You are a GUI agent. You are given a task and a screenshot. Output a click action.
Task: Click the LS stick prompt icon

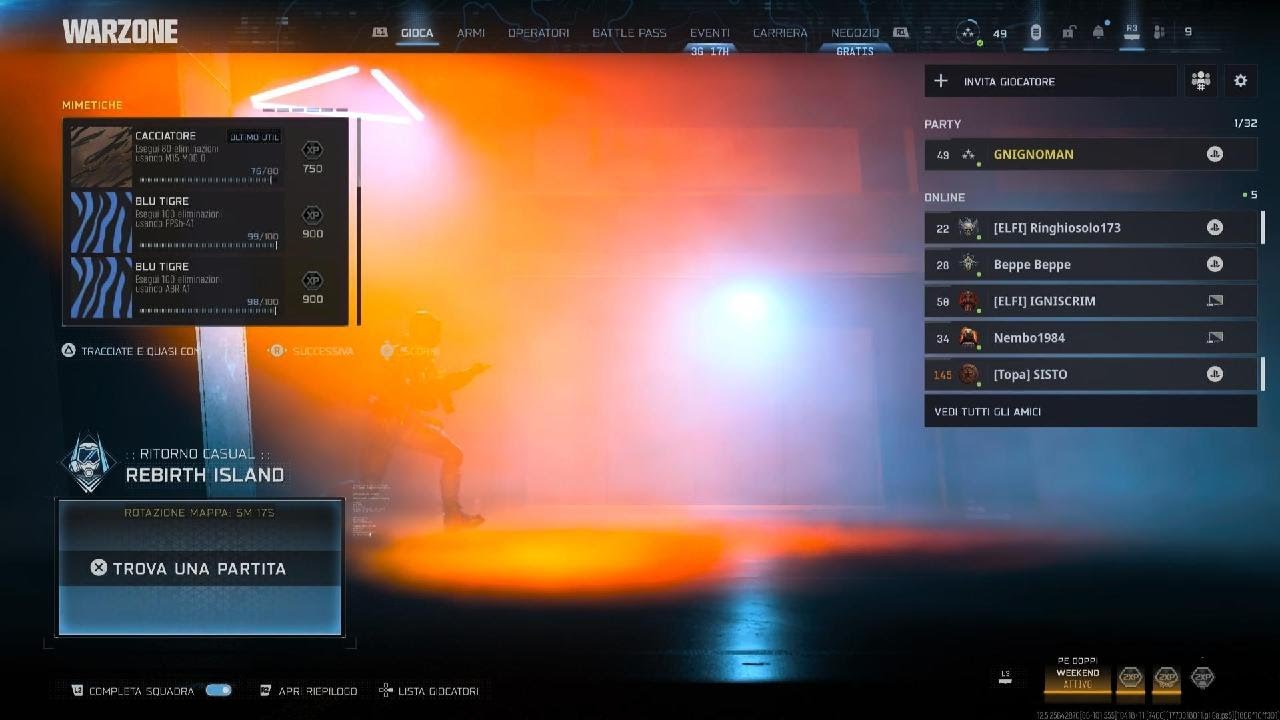[1007, 676]
